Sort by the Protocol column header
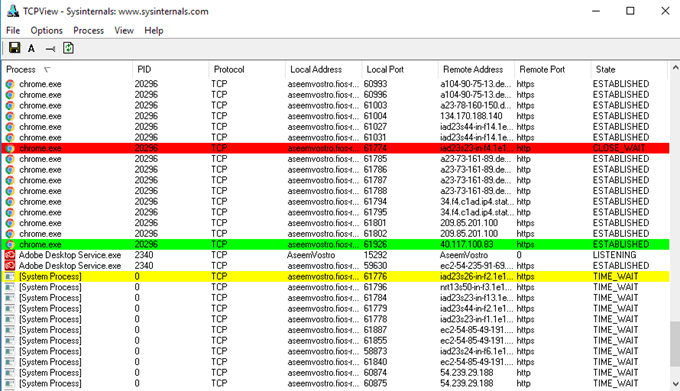This screenshot has height=391, width=680. tap(247, 69)
